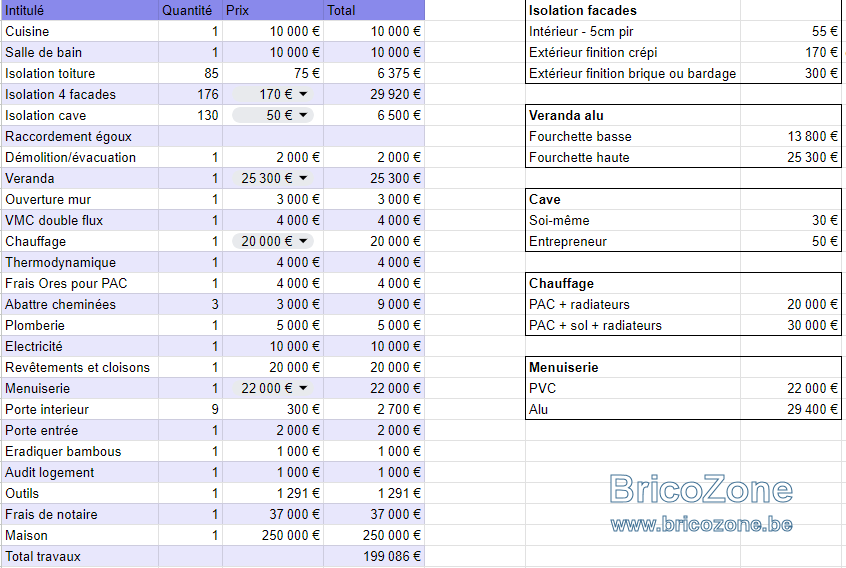The image size is (846, 568).
Task: Select Abattre cheminées quantity 3
Action: click(190, 305)
